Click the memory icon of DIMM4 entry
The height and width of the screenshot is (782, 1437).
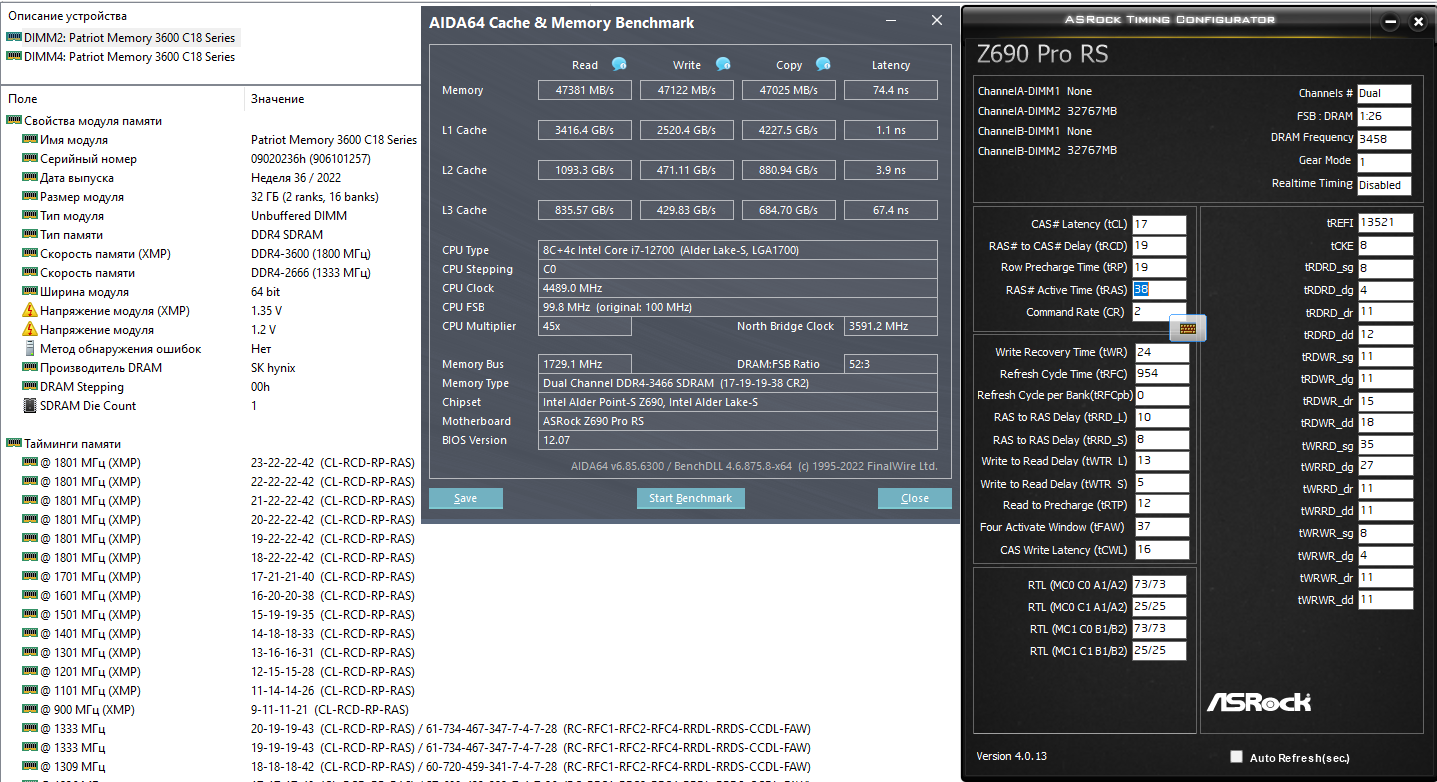pos(14,57)
